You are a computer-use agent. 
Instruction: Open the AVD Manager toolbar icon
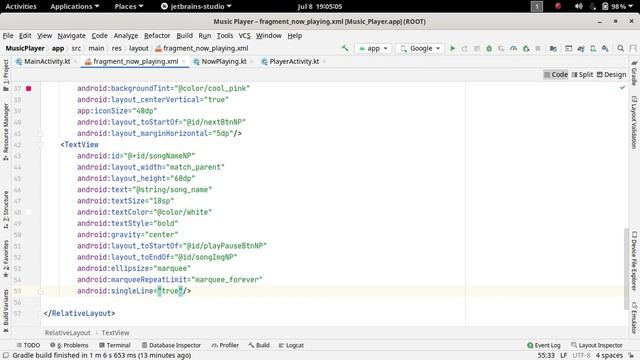593,48
